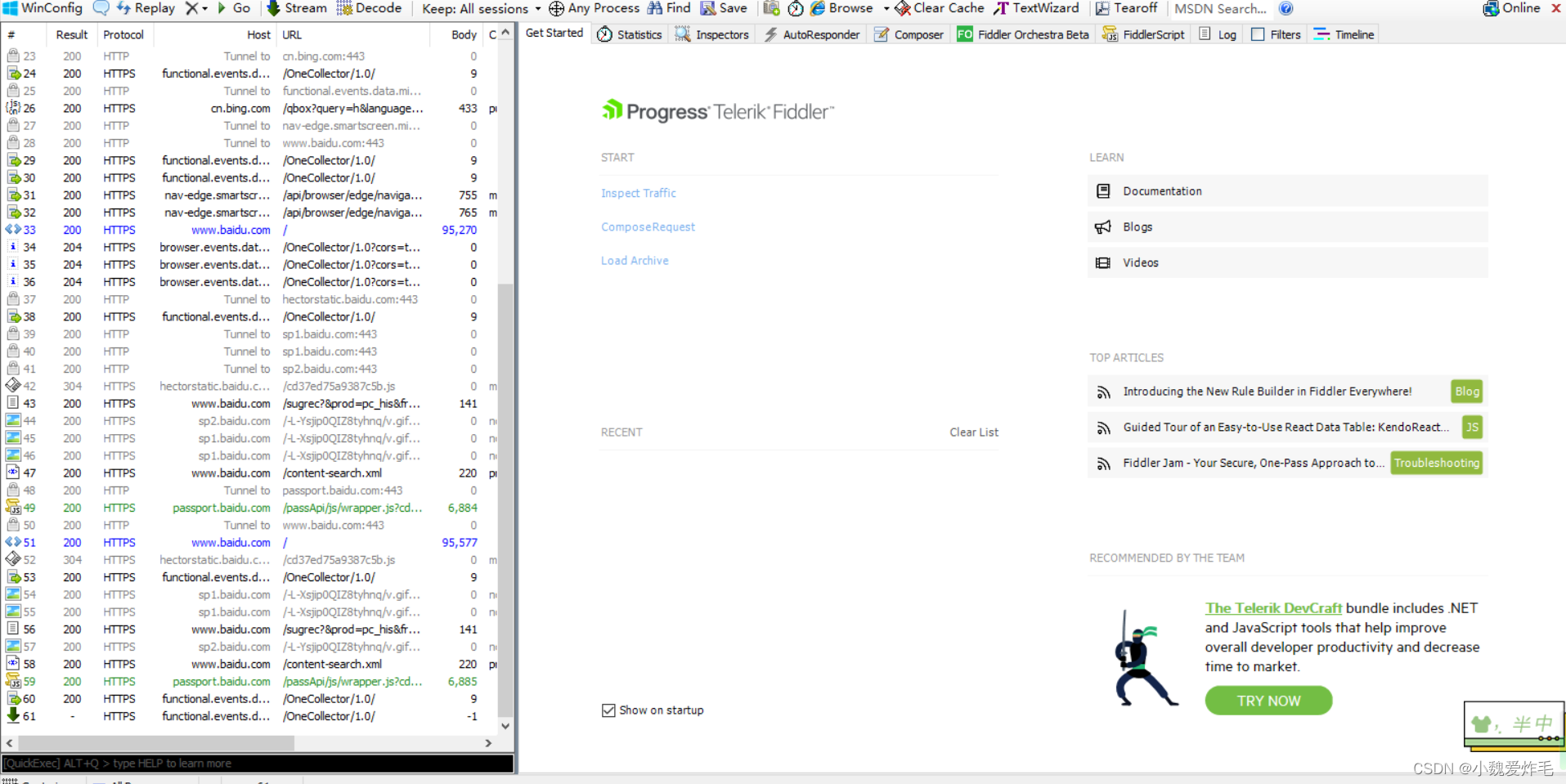This screenshot has height=784, width=1566.
Task: Select session 42 hectorstatic diamond icon
Action: point(13,386)
